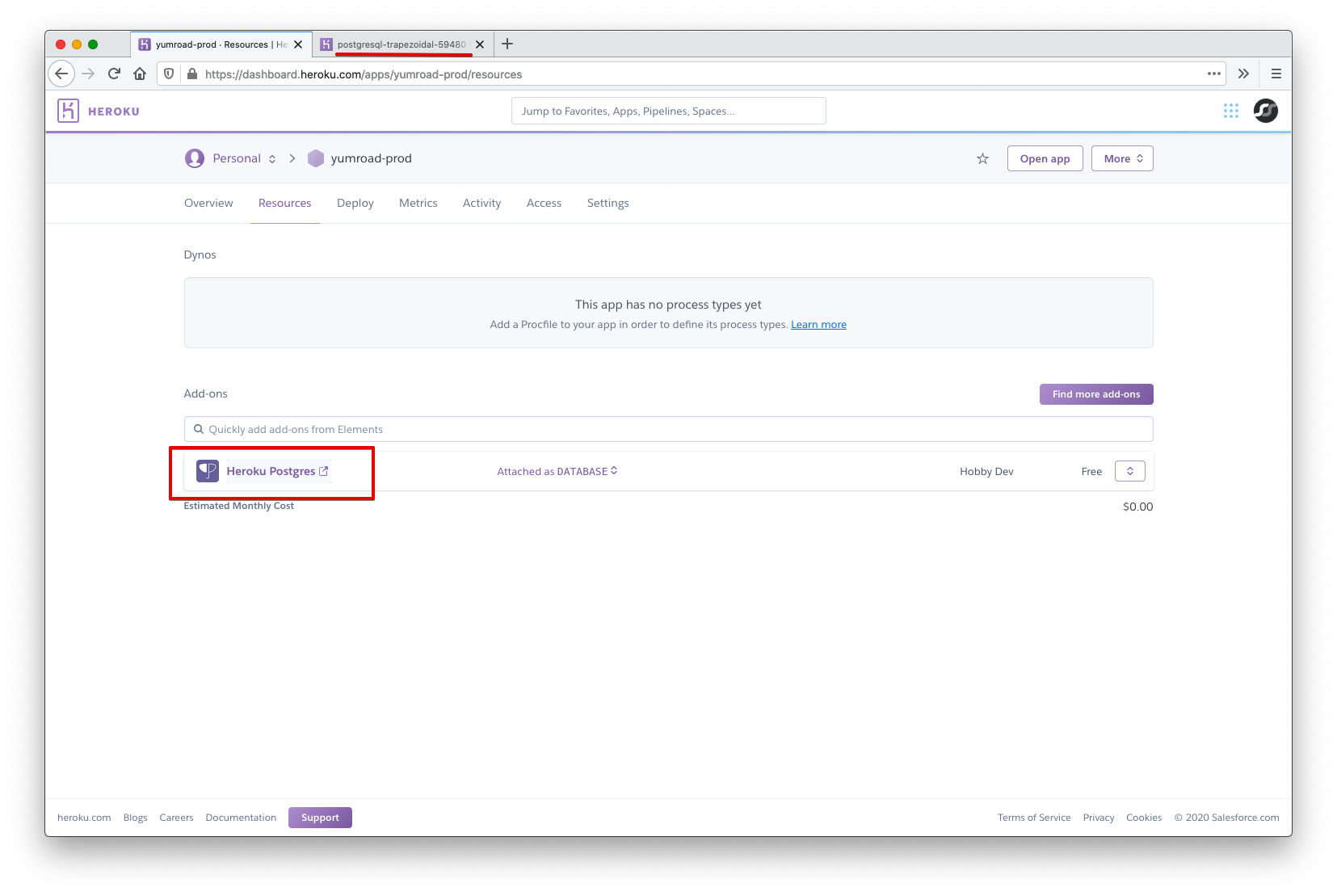Click the browser address bar URL
The image size is (1337, 896).
[x=364, y=74]
